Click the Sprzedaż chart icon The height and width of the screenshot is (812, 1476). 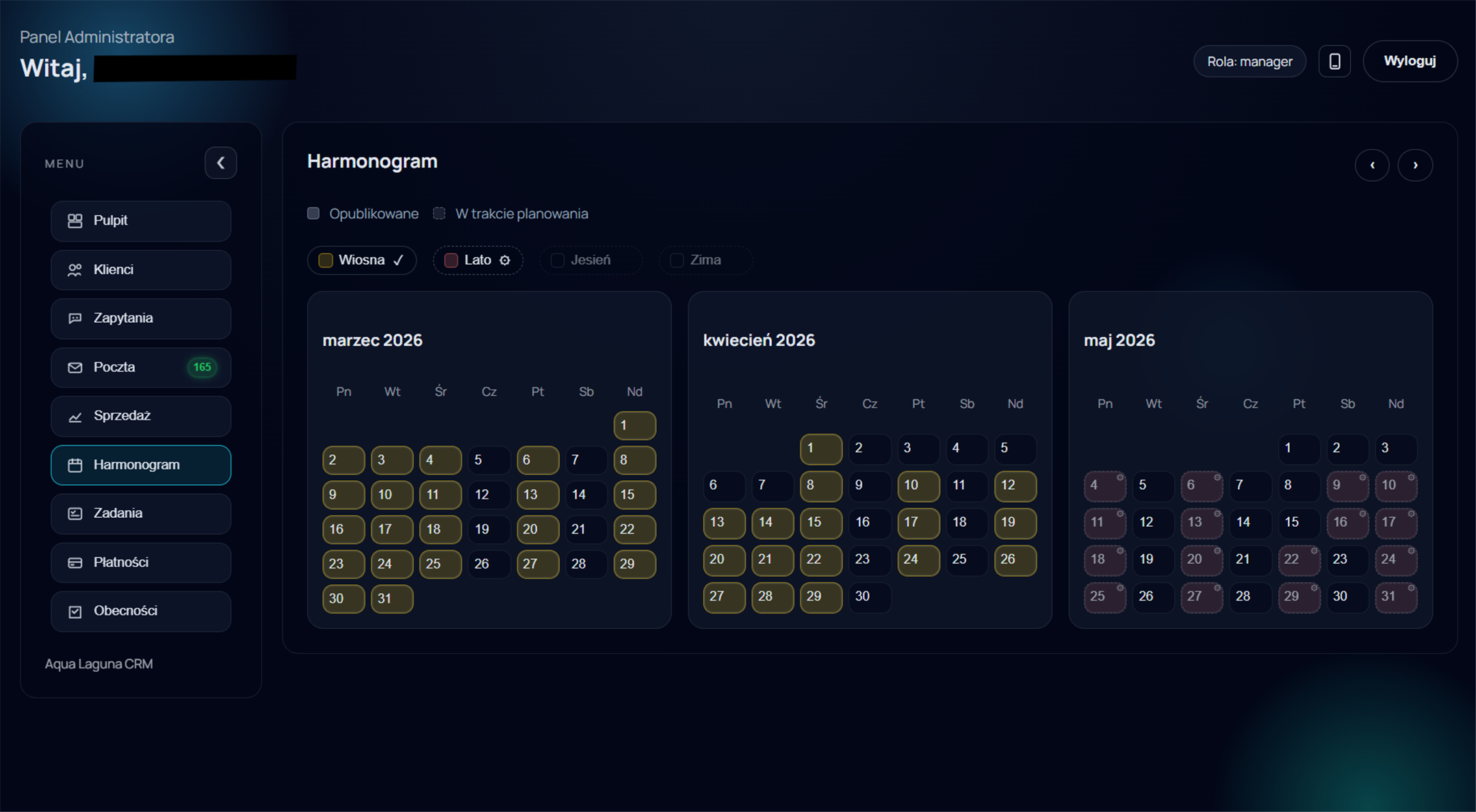[75, 416]
